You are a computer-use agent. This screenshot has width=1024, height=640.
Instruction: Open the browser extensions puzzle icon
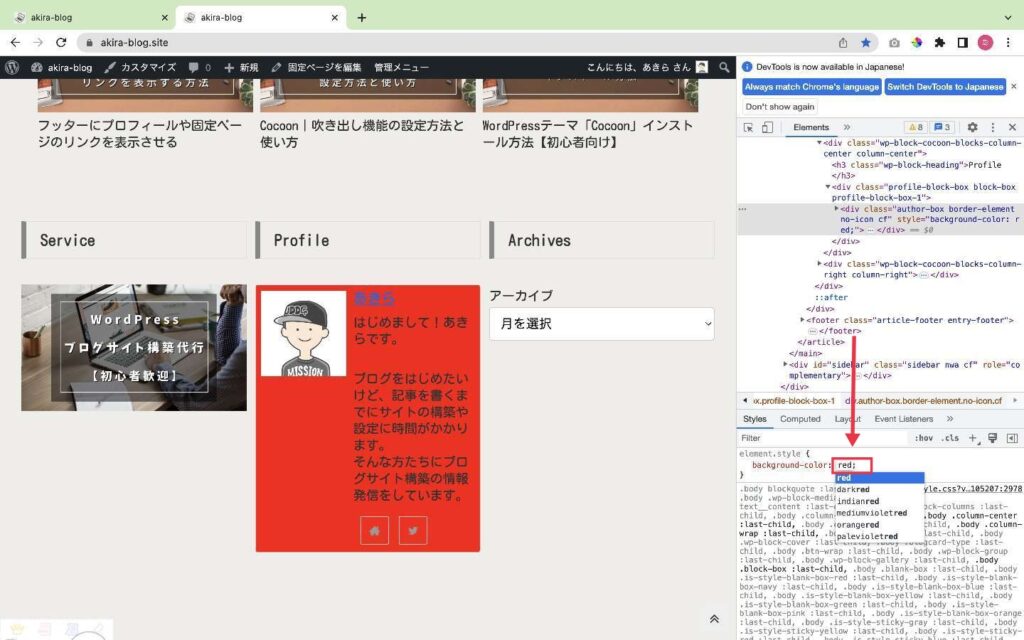coord(940,42)
